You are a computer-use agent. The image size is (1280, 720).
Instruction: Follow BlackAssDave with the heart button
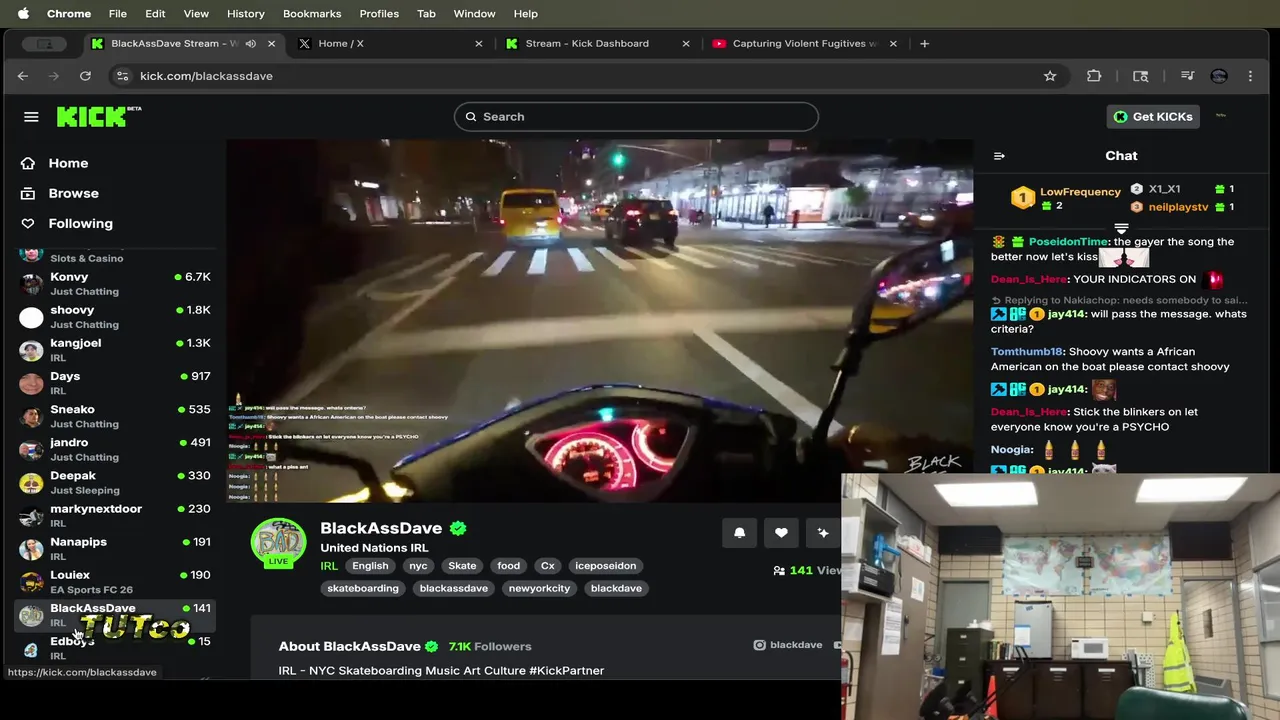pos(781,533)
